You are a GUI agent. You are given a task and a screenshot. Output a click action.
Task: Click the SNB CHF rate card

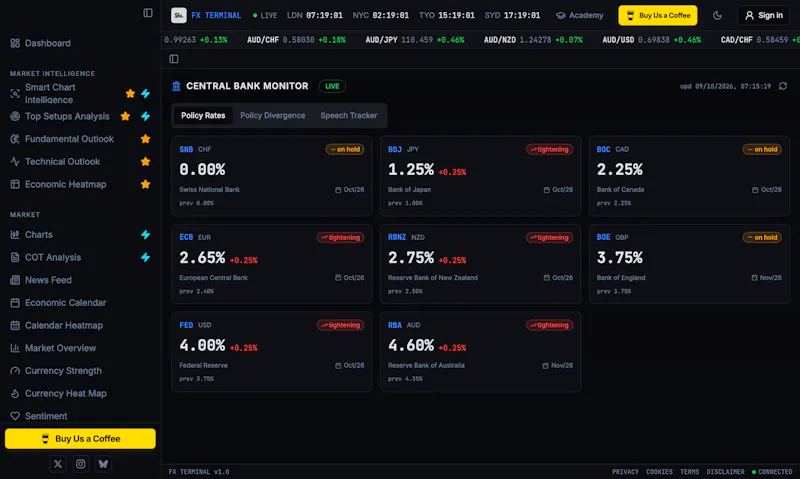(271, 176)
